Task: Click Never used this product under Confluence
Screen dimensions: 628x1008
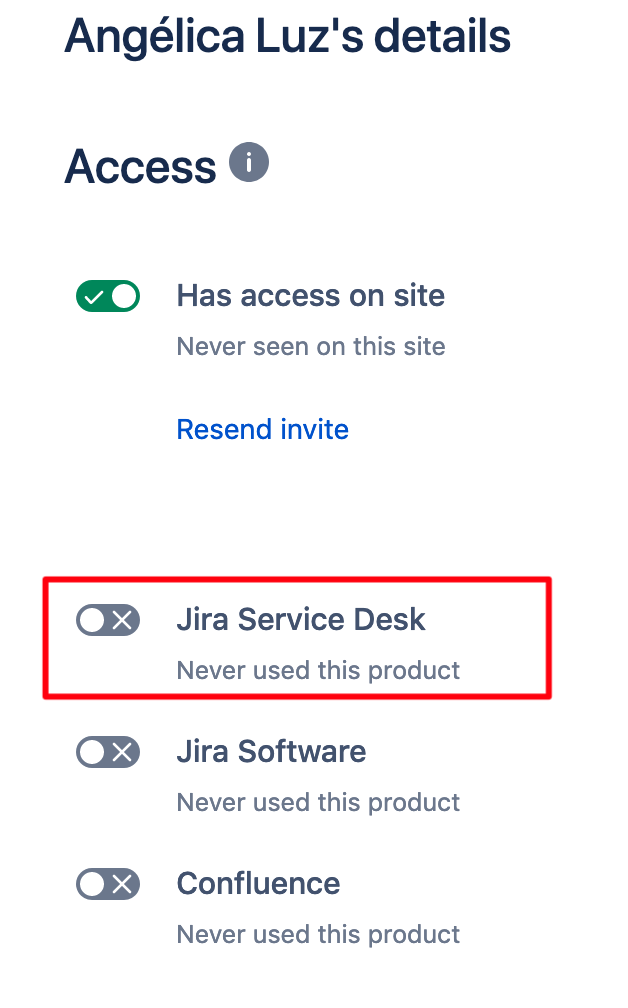Action: click(x=317, y=934)
